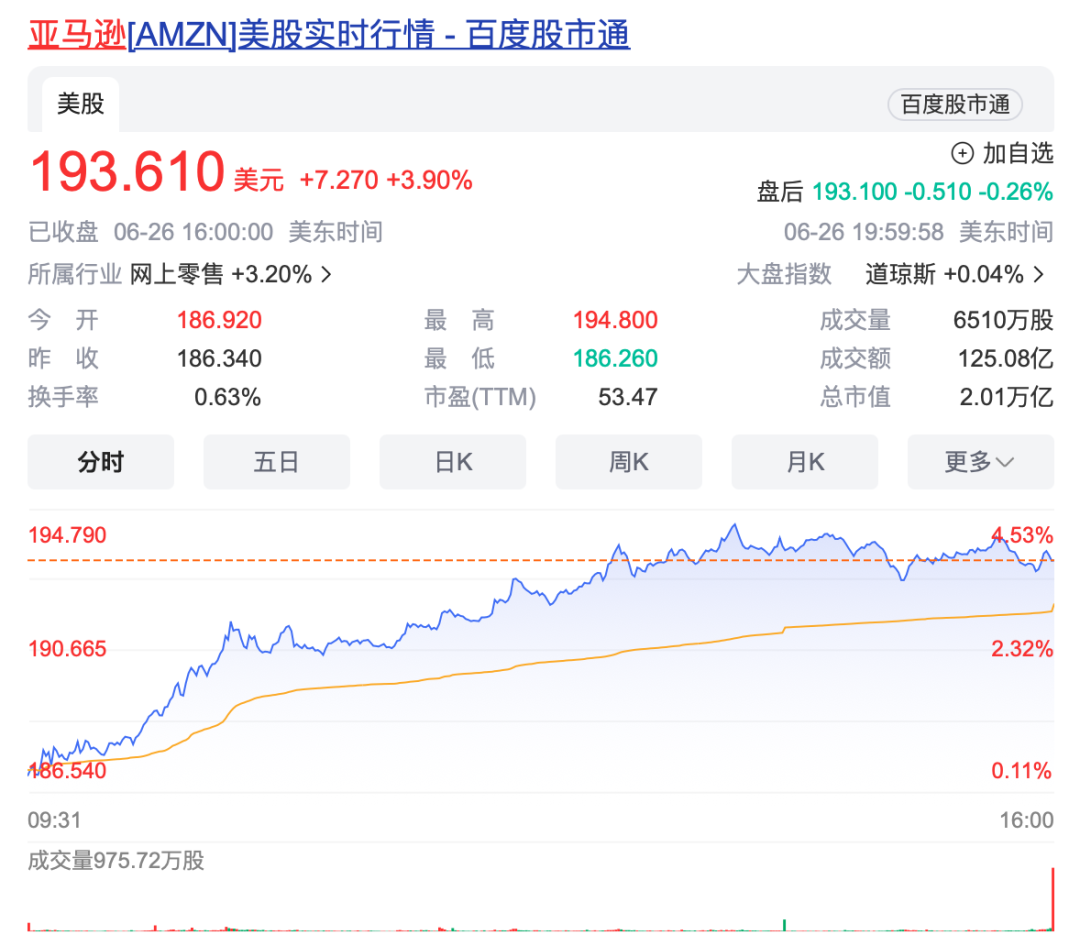Click the plus circle icon beside 加自选
The height and width of the screenshot is (946, 1080).
click(962, 153)
